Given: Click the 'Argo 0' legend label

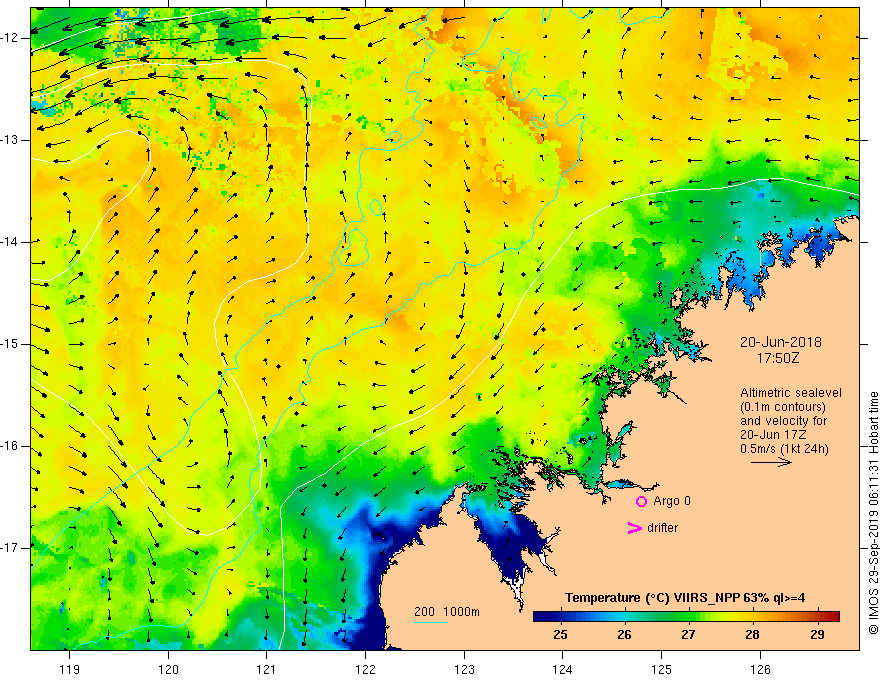Looking at the screenshot, I should pos(672,501).
